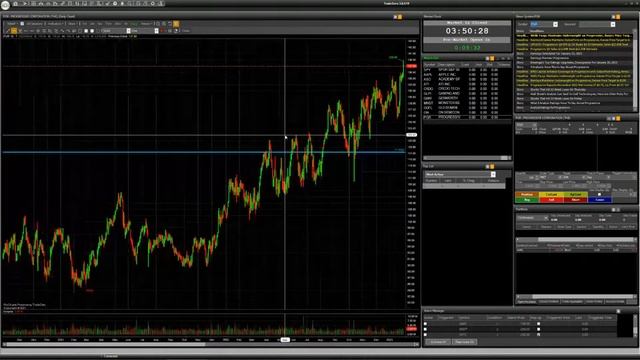Click the red Sell button
Screen dimensions: 640x360
(551, 200)
